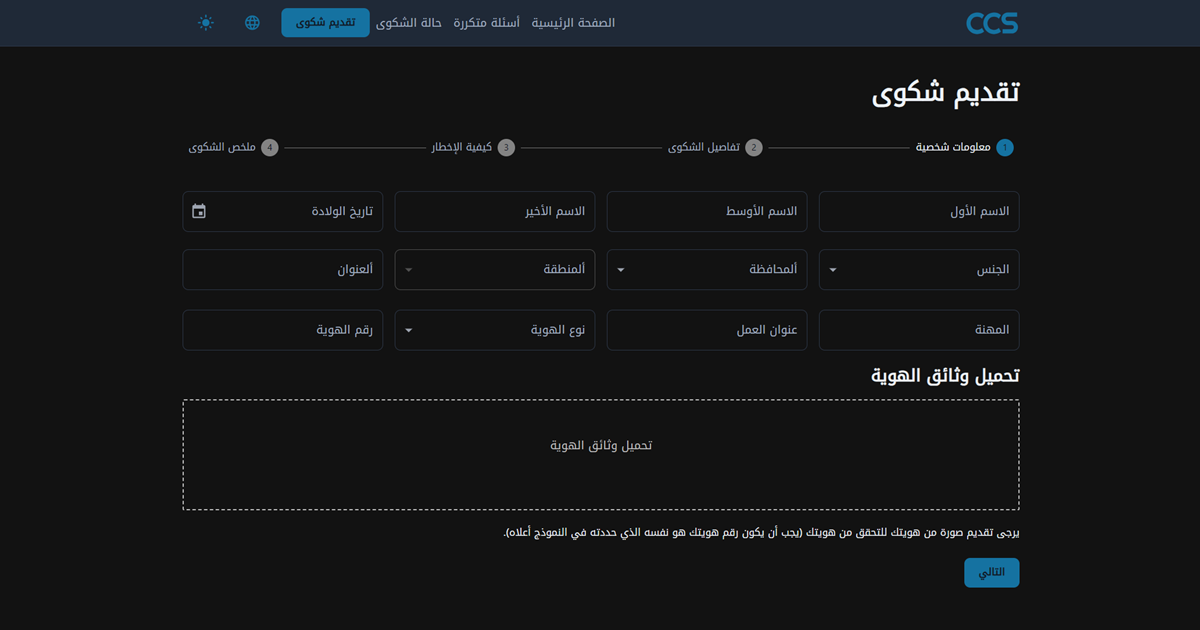Viewport: 1200px width, 630px height.
Task: Click the CCS logo
Action: (x=991, y=23)
